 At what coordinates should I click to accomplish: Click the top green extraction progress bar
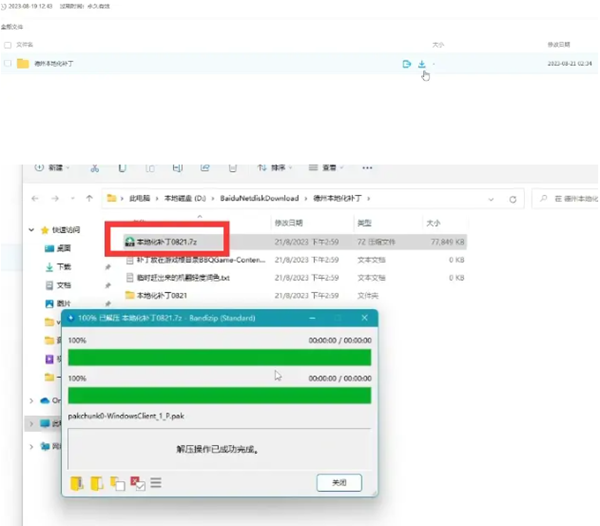coord(220,357)
